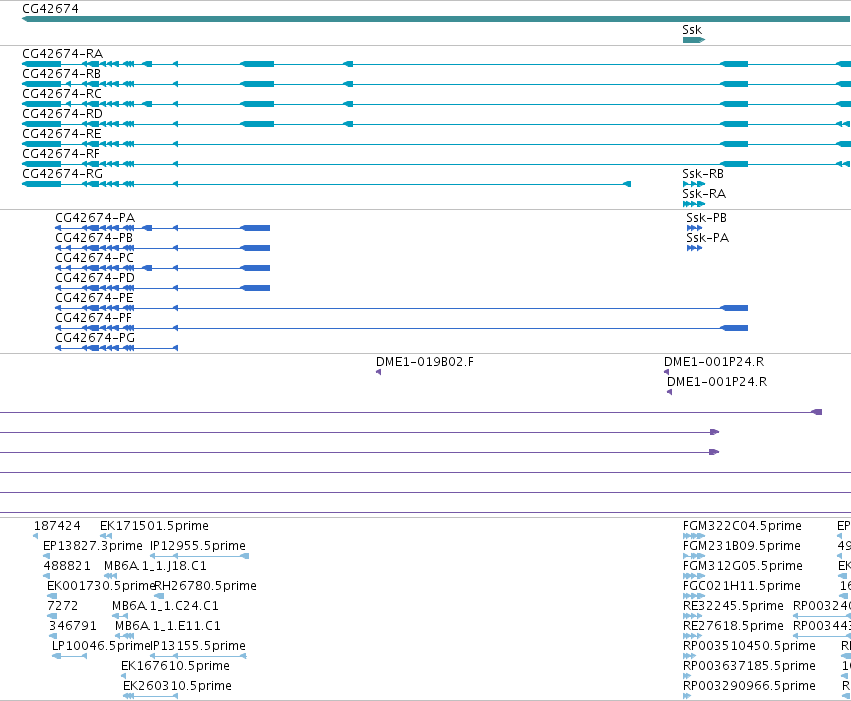Click the DME1-019B02.F label
This screenshot has width=851, height=701.
(x=424, y=362)
